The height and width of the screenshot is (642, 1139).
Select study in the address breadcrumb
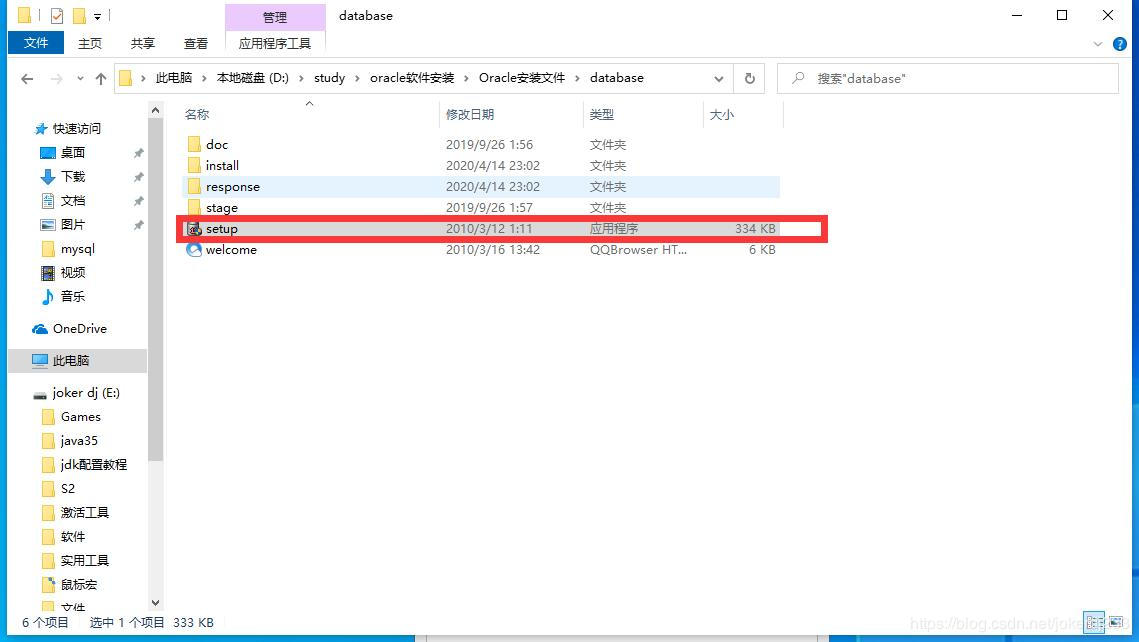330,78
